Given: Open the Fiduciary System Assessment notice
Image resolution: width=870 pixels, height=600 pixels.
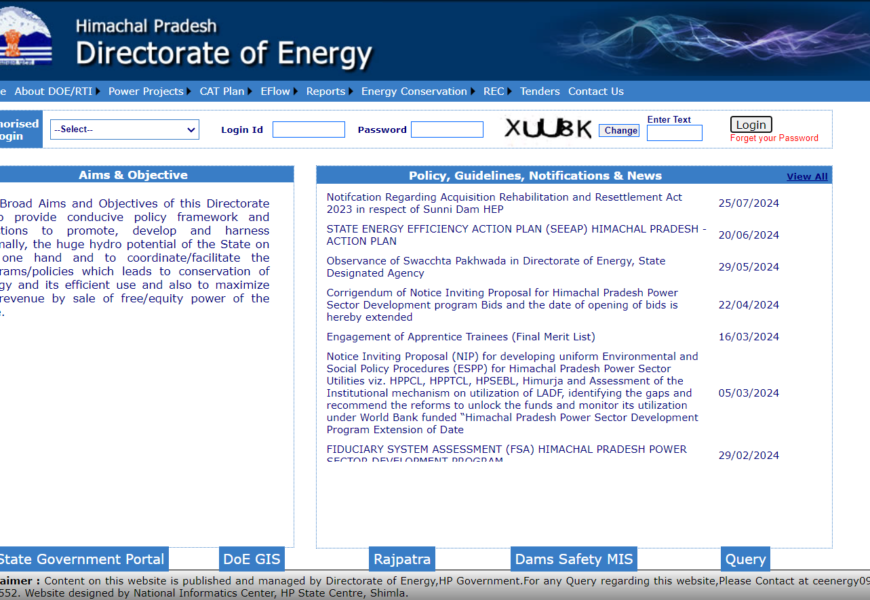Looking at the screenshot, I should pos(507,454).
